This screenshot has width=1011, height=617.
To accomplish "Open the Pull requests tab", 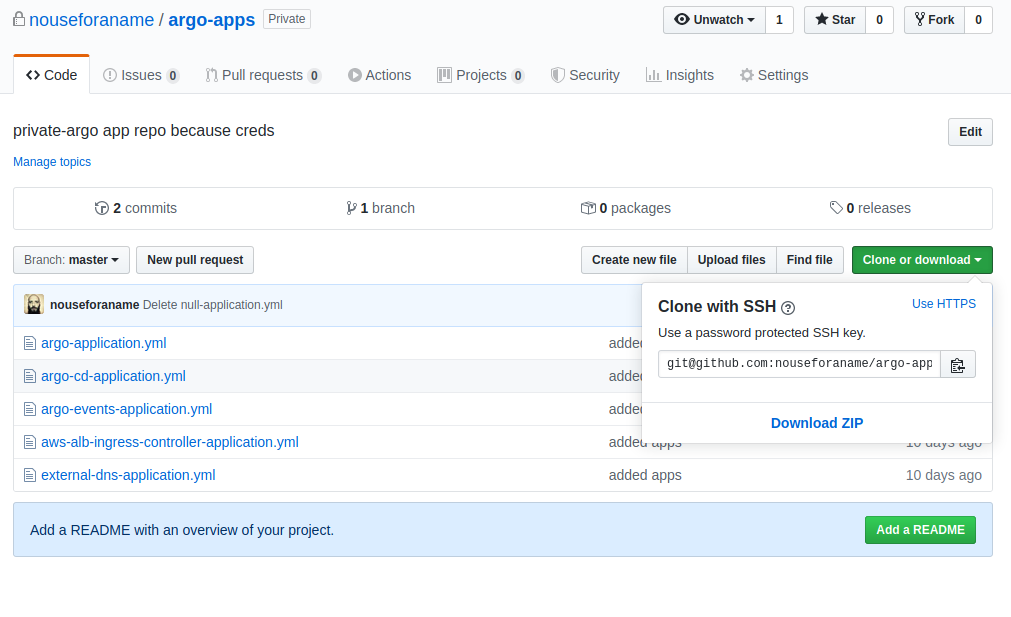I will coord(263,75).
